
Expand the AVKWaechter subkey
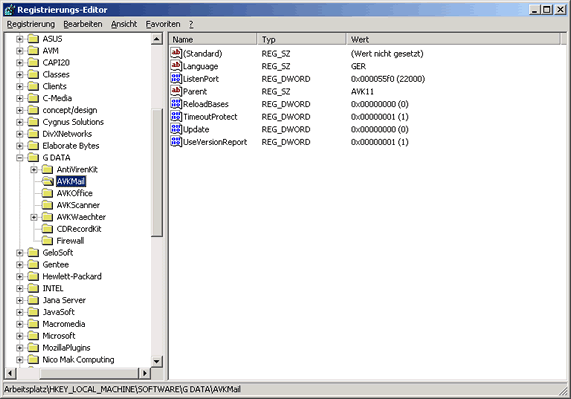click(34, 217)
